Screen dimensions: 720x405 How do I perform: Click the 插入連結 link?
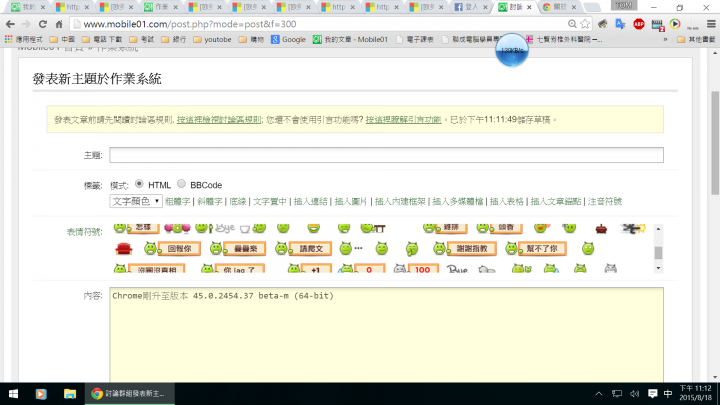311,201
